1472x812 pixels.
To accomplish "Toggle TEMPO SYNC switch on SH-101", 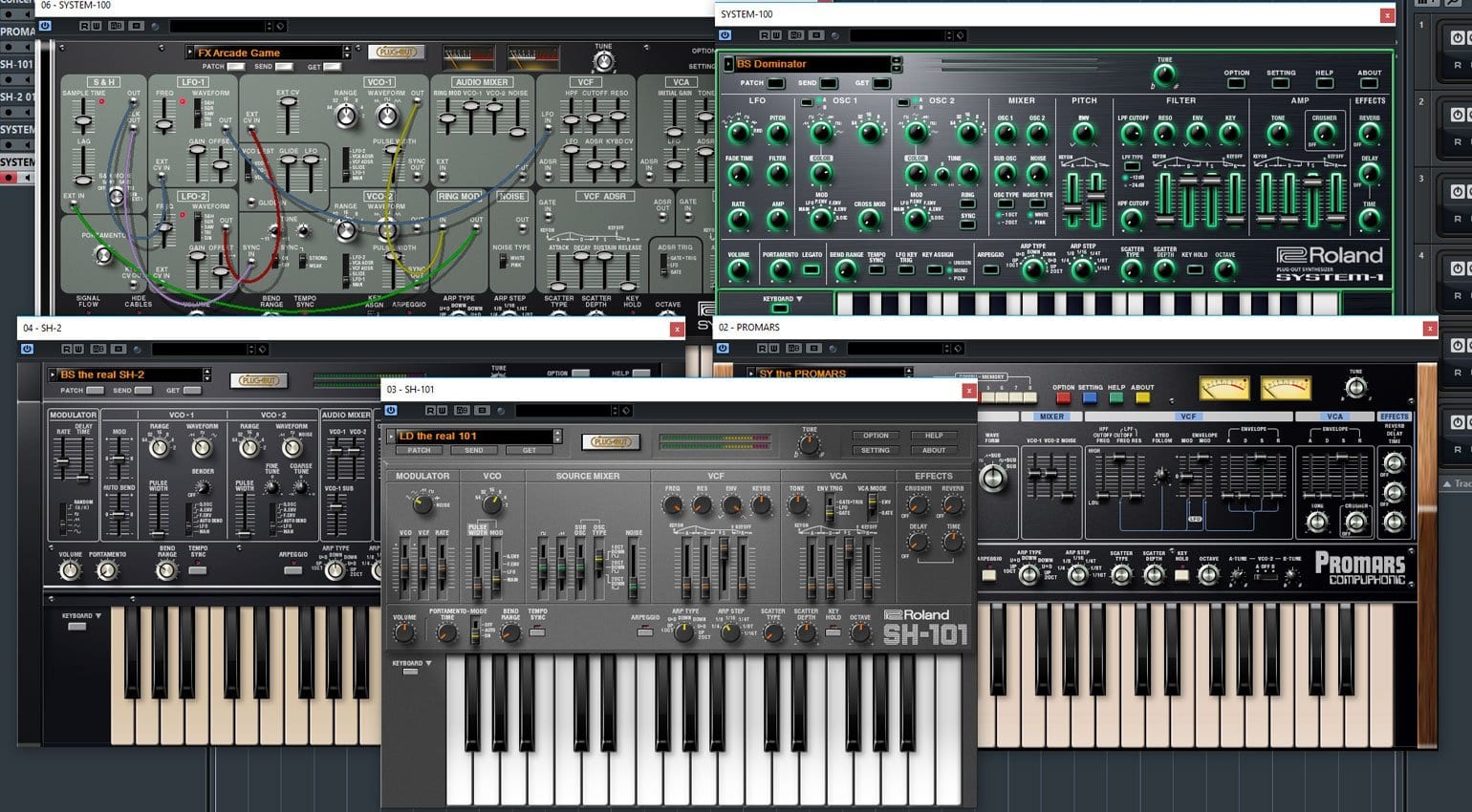I will (537, 631).
